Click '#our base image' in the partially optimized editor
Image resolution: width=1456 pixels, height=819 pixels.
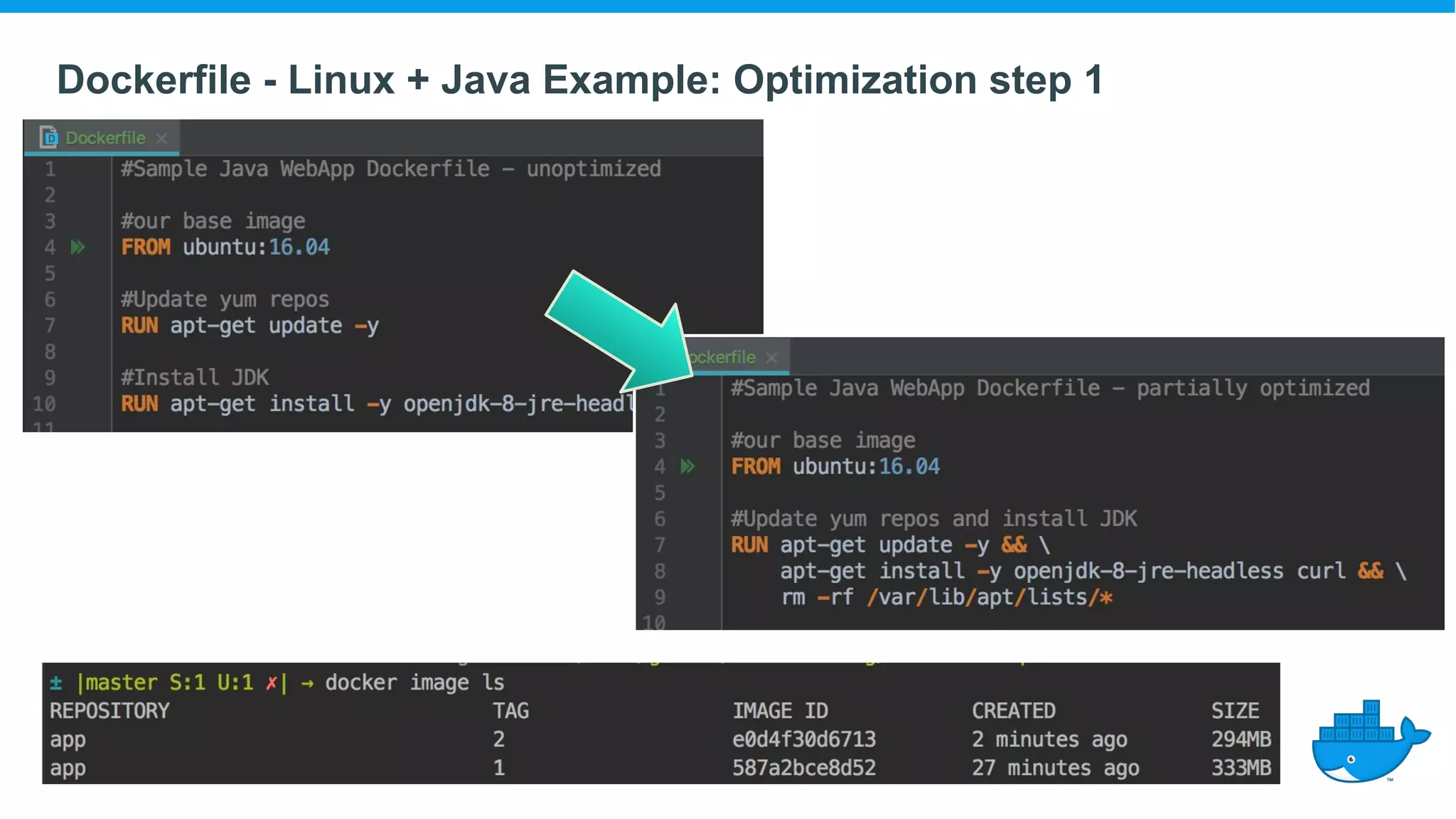coord(823,441)
